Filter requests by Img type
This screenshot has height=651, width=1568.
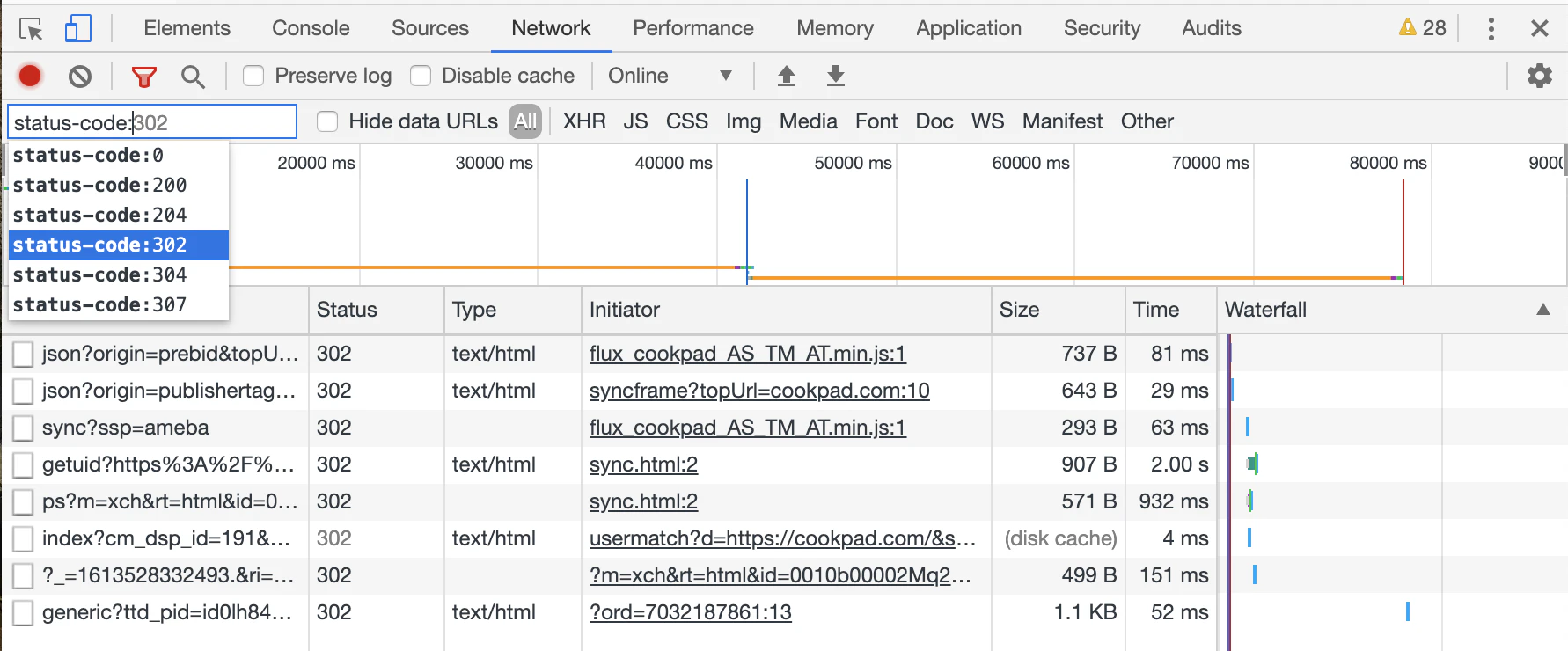pos(744,121)
